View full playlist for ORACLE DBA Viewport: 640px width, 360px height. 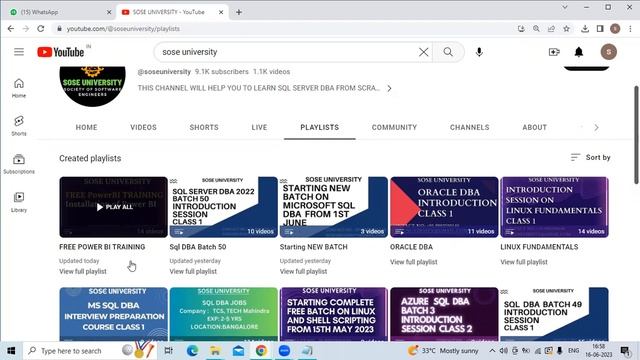point(413,262)
